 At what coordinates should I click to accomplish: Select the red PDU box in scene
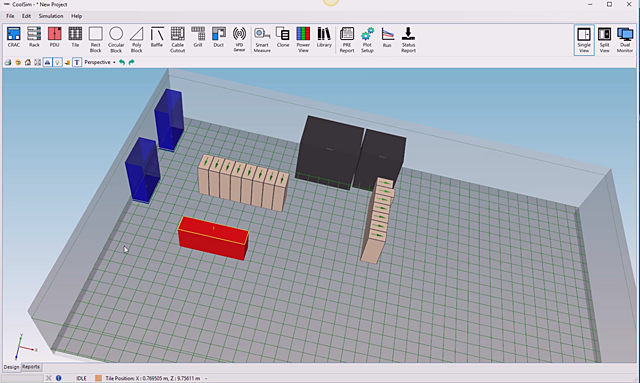[x=213, y=238]
